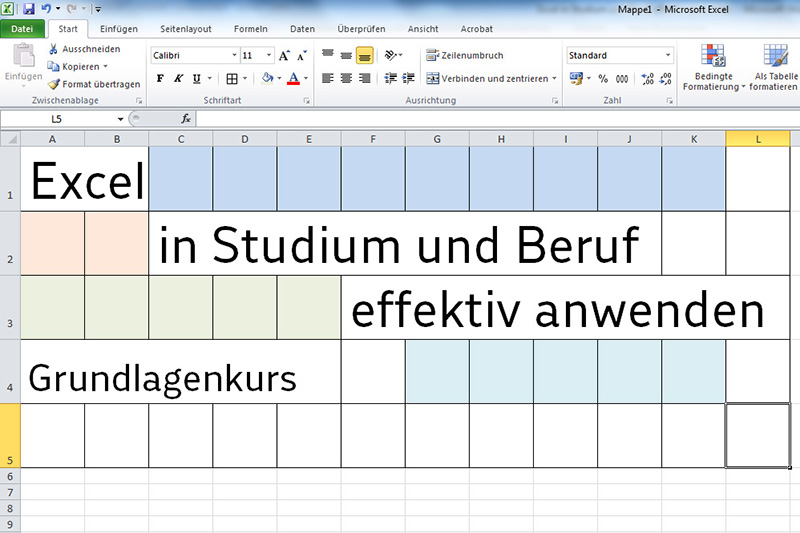Image resolution: width=800 pixels, height=533 pixels.
Task: Click the name box showing L5
Action: pyautogui.click(x=57, y=119)
